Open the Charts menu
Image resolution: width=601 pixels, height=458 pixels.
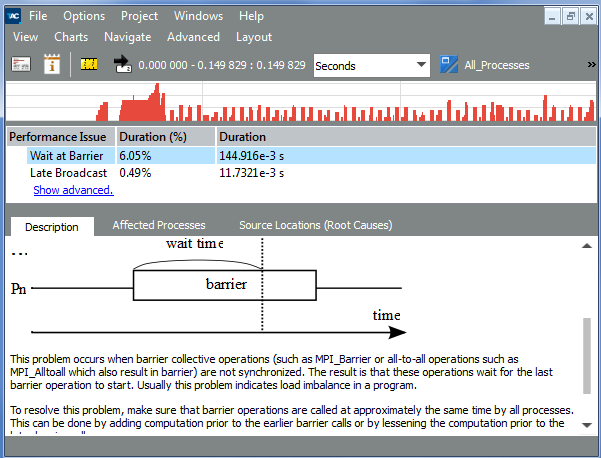click(x=71, y=37)
